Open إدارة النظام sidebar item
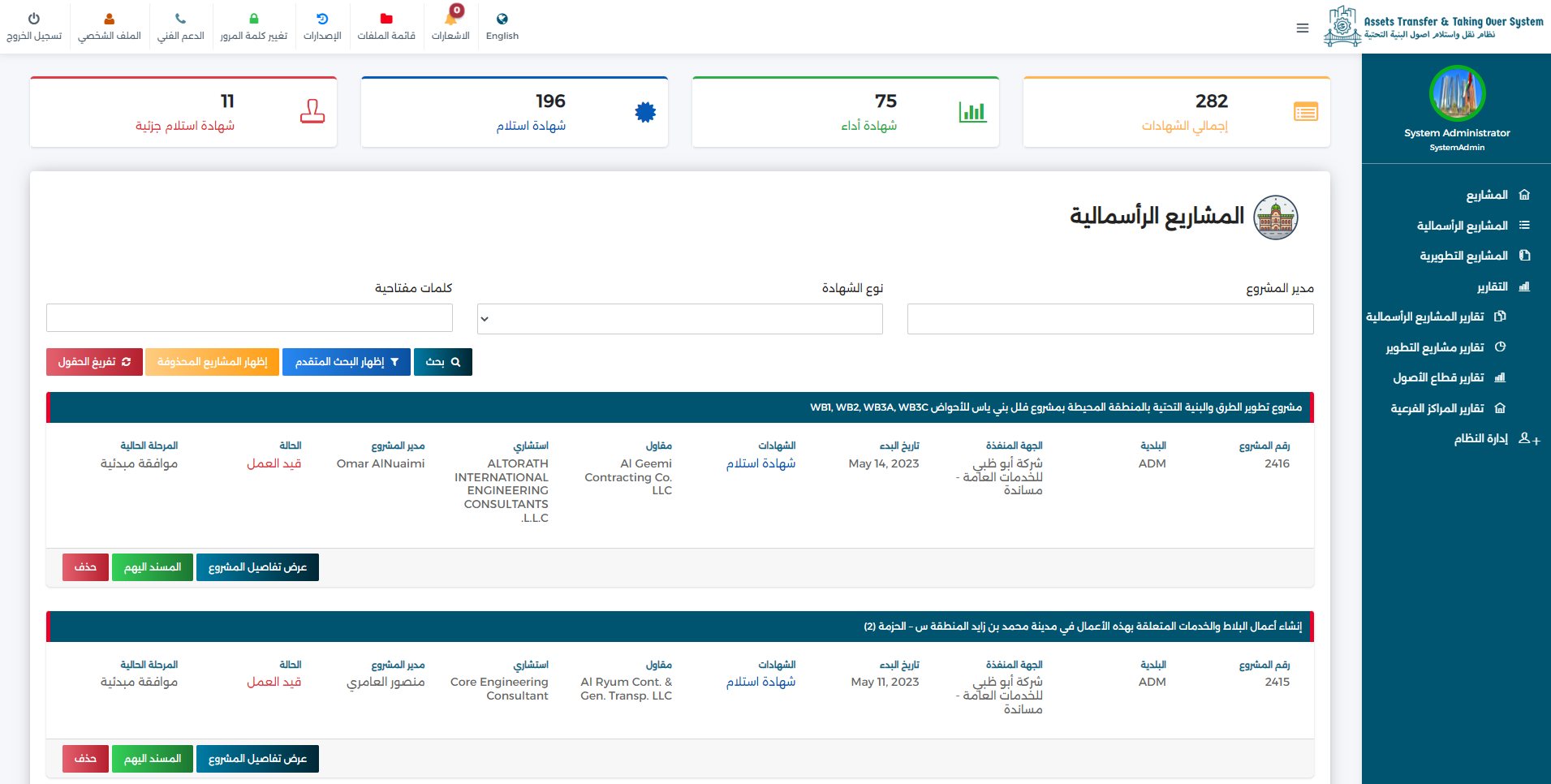The width and height of the screenshot is (1551, 784). (1481, 439)
